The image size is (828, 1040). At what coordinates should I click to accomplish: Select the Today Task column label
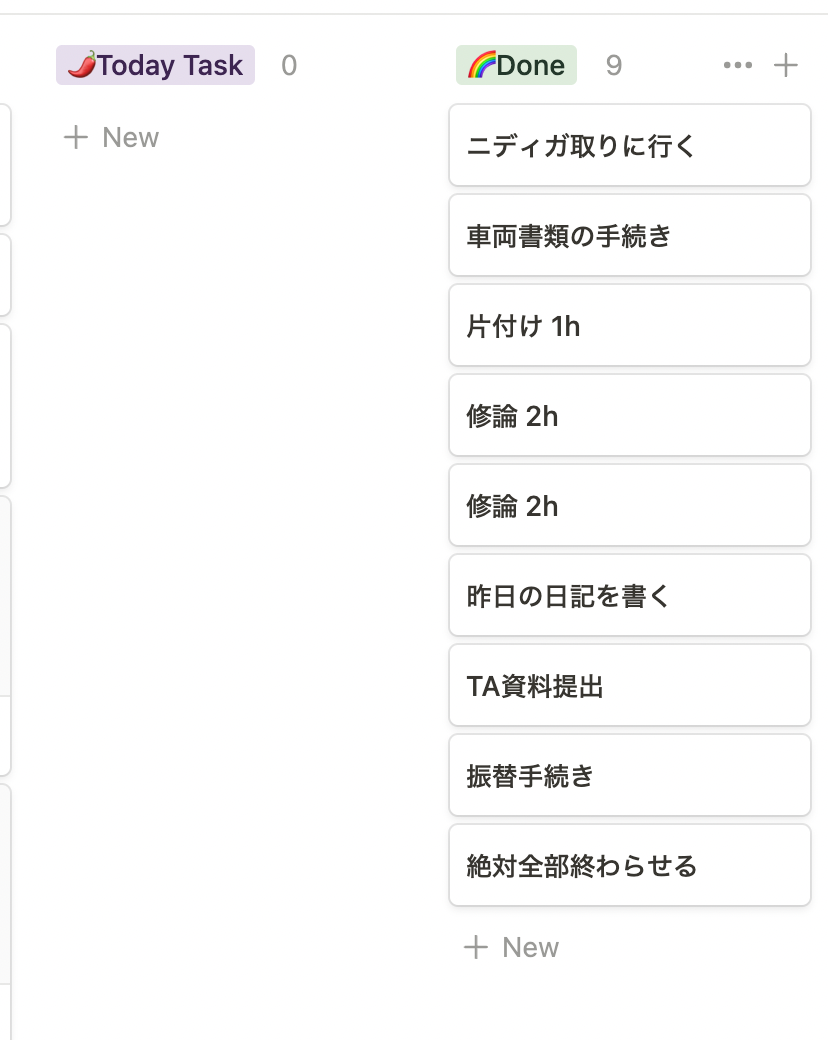155,66
